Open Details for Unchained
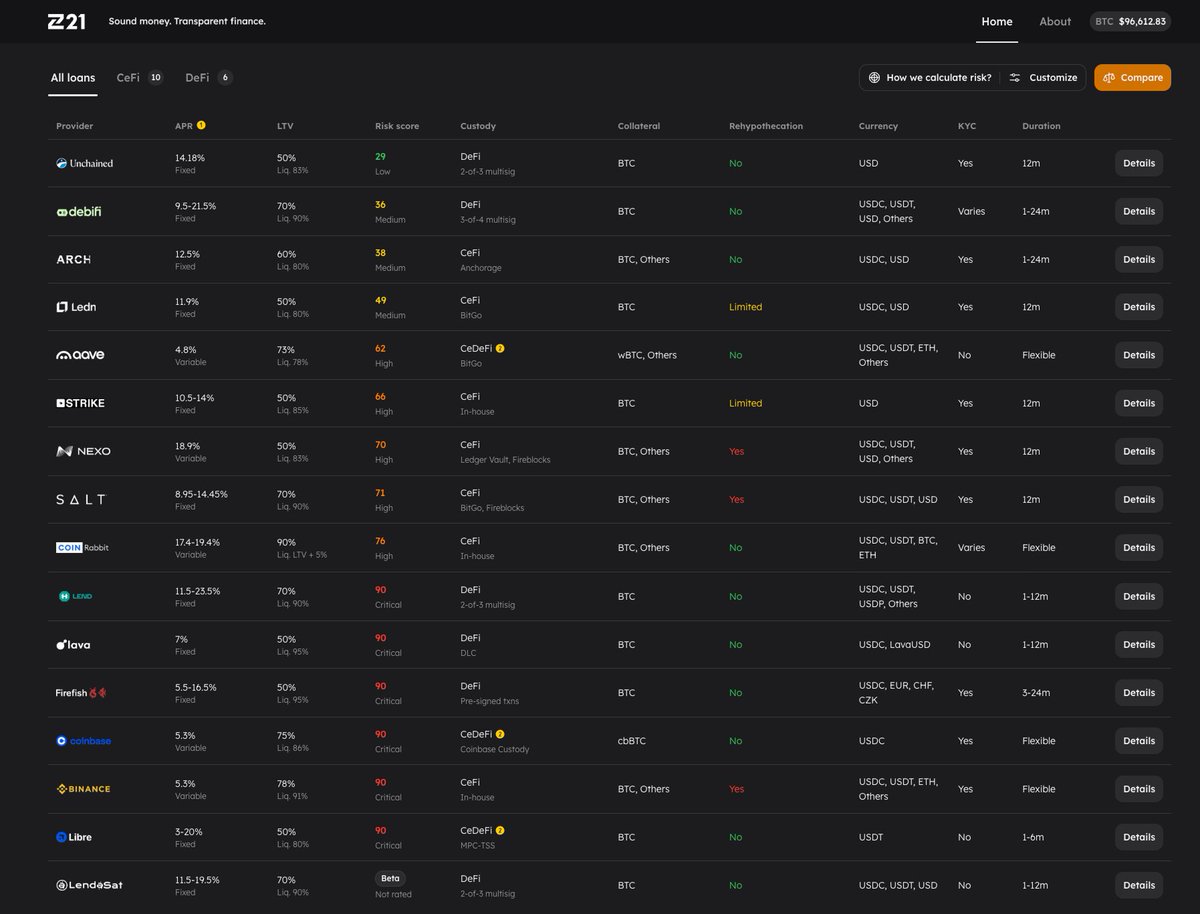 pyautogui.click(x=1139, y=163)
